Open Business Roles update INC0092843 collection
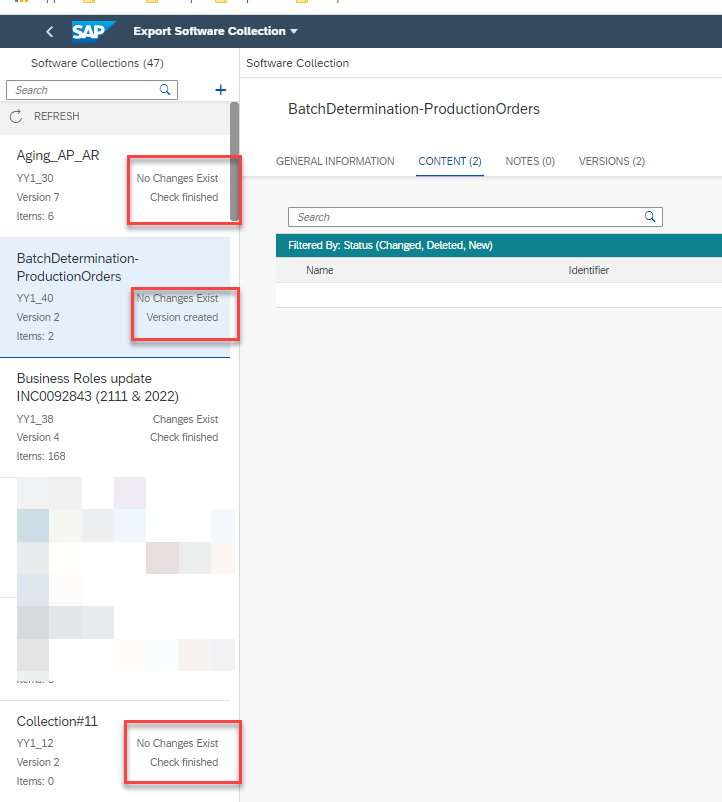Viewport: 722px width, 802px height. pos(115,417)
